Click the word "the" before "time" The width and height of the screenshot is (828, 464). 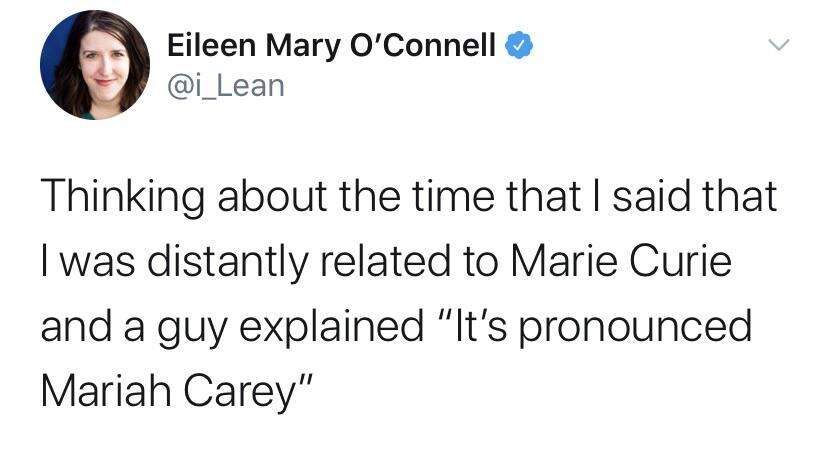pos(370,196)
